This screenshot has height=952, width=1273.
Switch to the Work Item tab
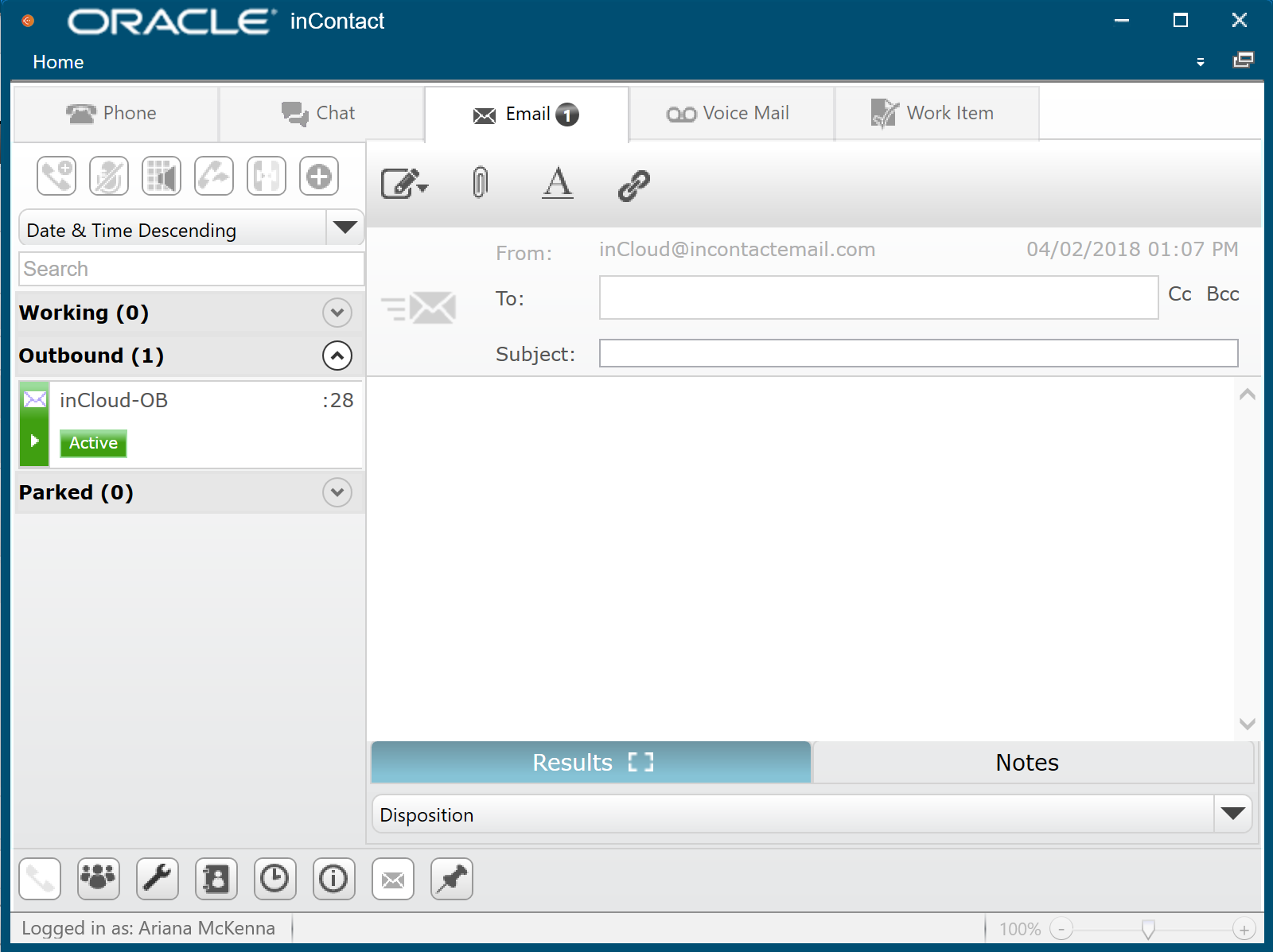[x=937, y=114]
